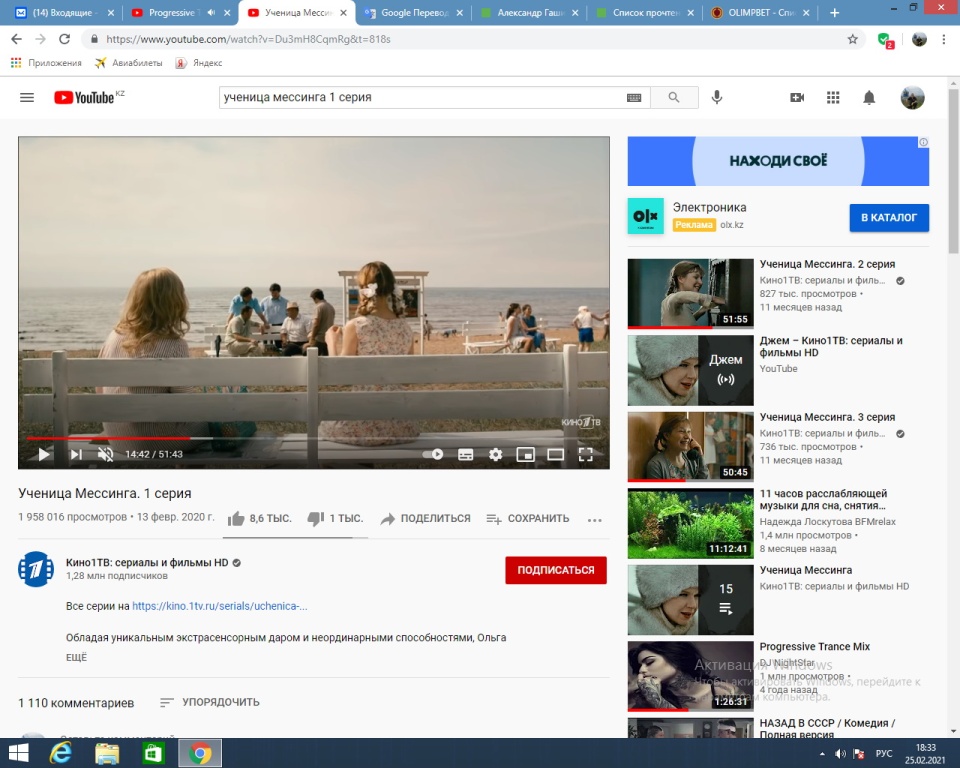Image resolution: width=960 pixels, height=768 pixels.
Task: Open the Windows Start menu
Action: [x=18, y=753]
